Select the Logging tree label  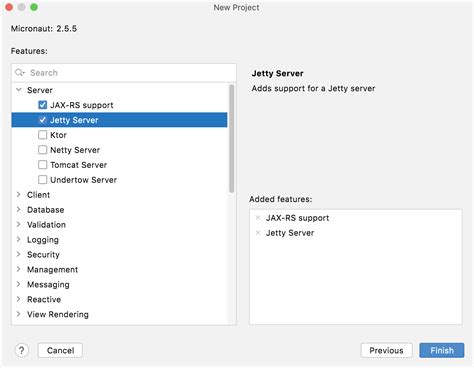pos(43,240)
